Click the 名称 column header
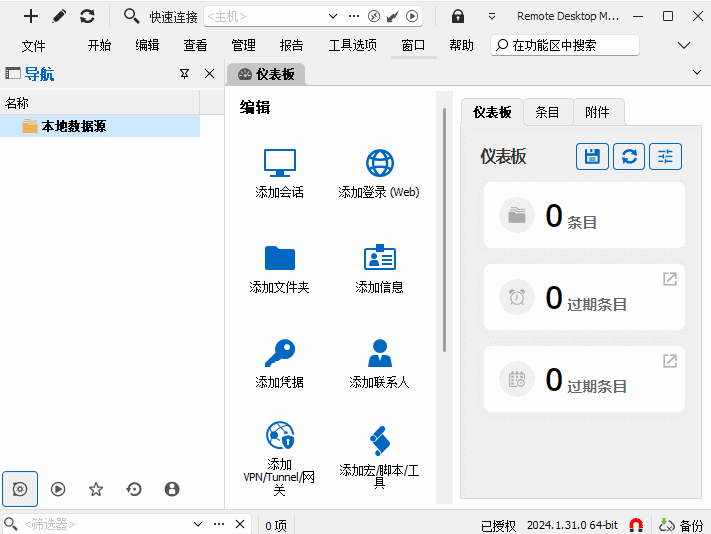The image size is (711, 534). 100,103
